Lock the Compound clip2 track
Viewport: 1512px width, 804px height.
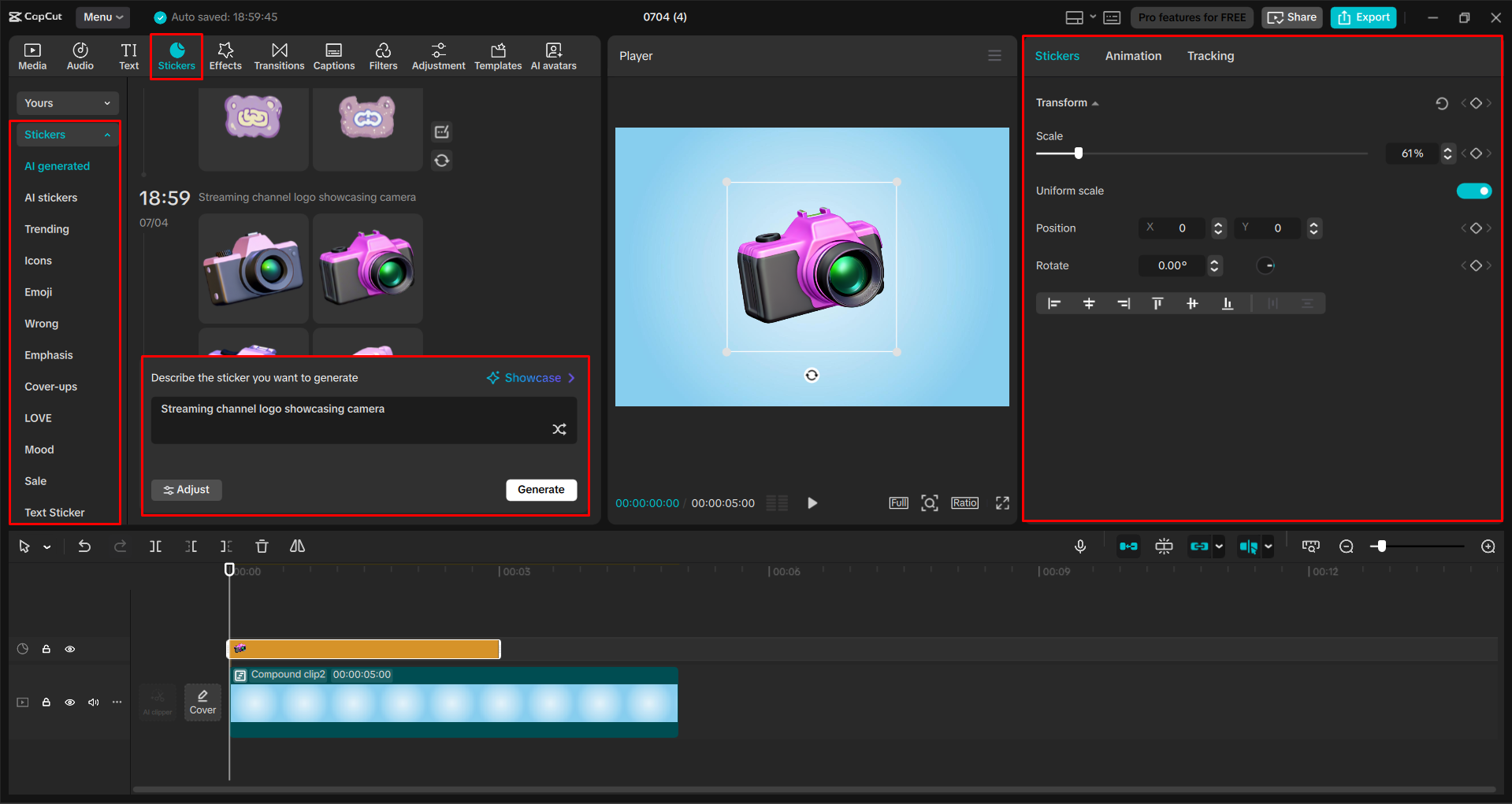[46, 702]
